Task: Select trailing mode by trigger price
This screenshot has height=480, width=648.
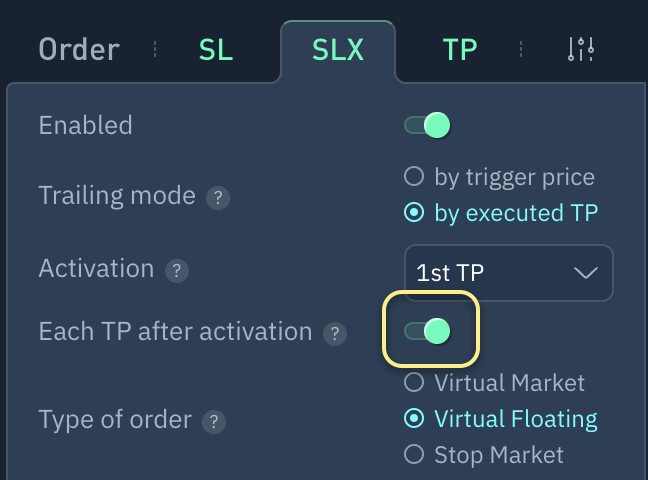Action: [x=414, y=178]
